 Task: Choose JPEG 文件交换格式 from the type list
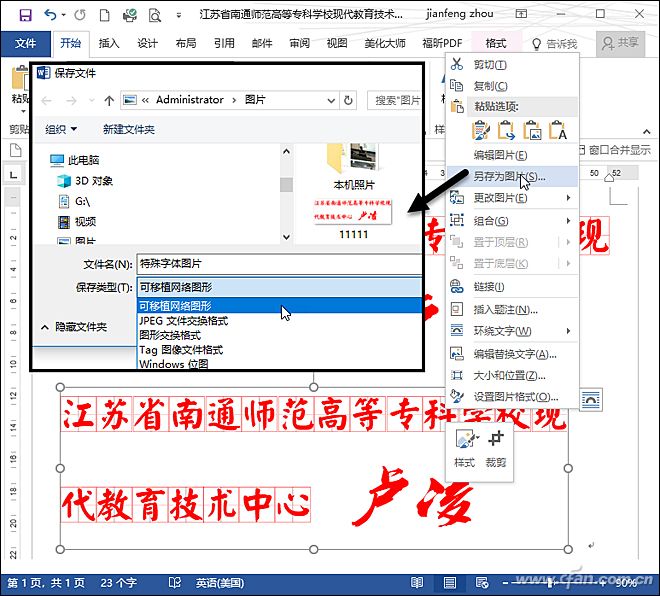pyautogui.click(x=279, y=321)
